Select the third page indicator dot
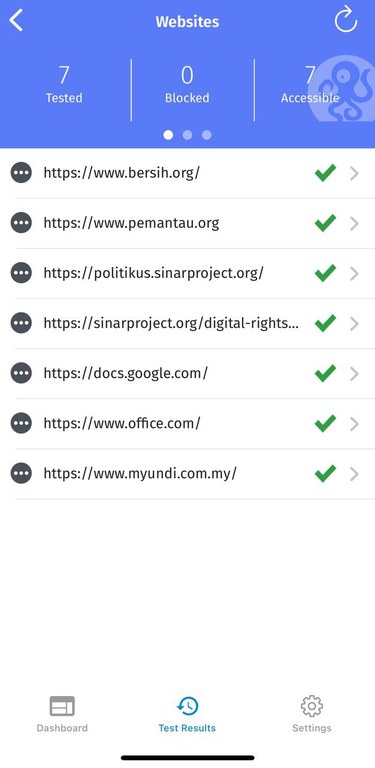This screenshot has width=375, height=768. pyautogui.click(x=207, y=135)
